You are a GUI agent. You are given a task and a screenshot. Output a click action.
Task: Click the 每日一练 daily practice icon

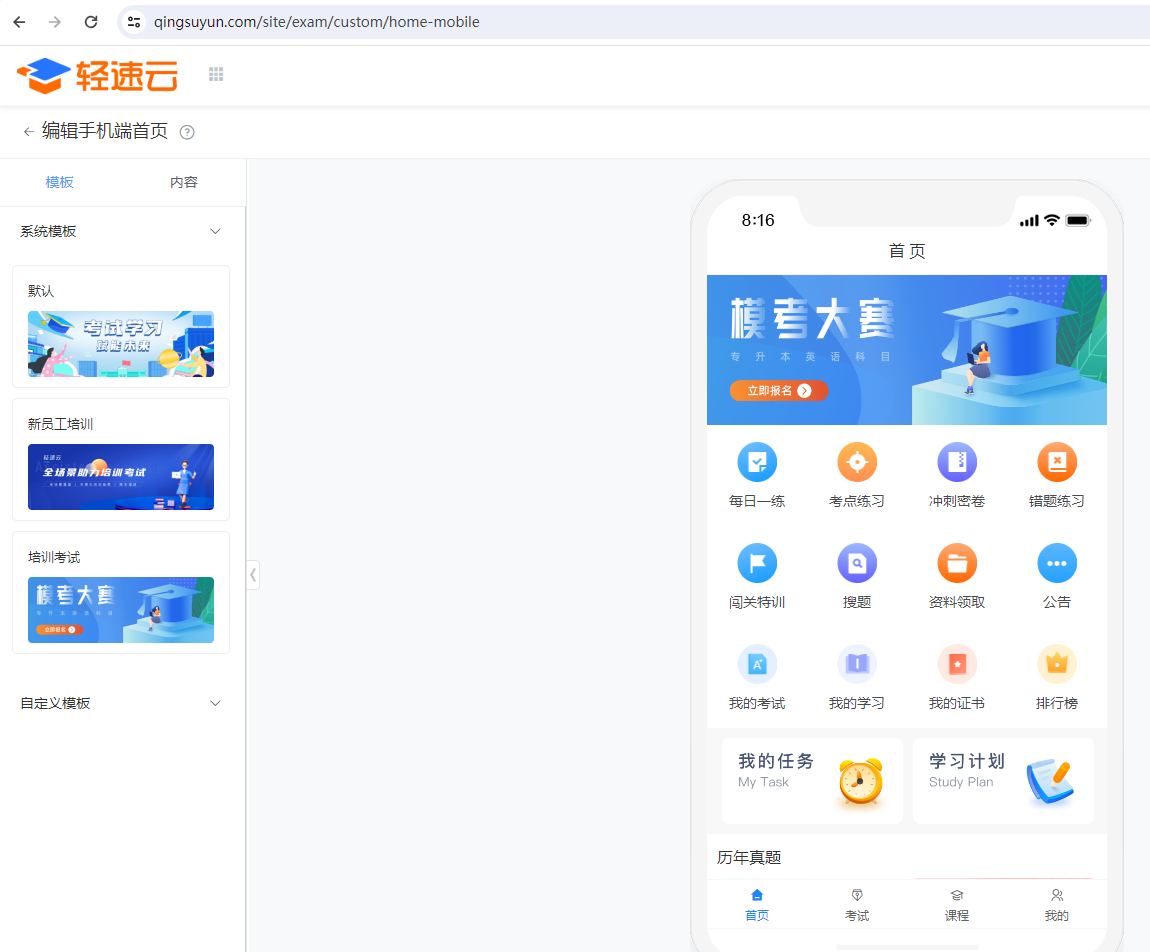pos(757,462)
